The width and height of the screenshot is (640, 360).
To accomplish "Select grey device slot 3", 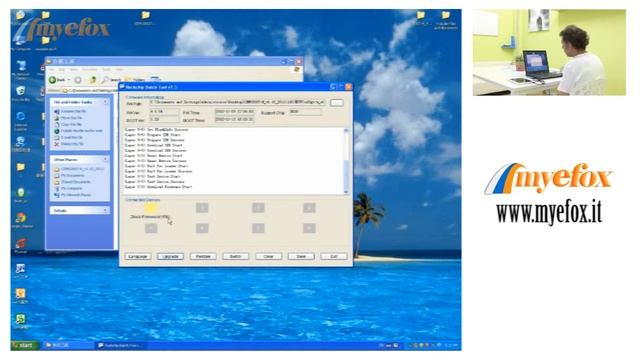I will tap(258, 208).
